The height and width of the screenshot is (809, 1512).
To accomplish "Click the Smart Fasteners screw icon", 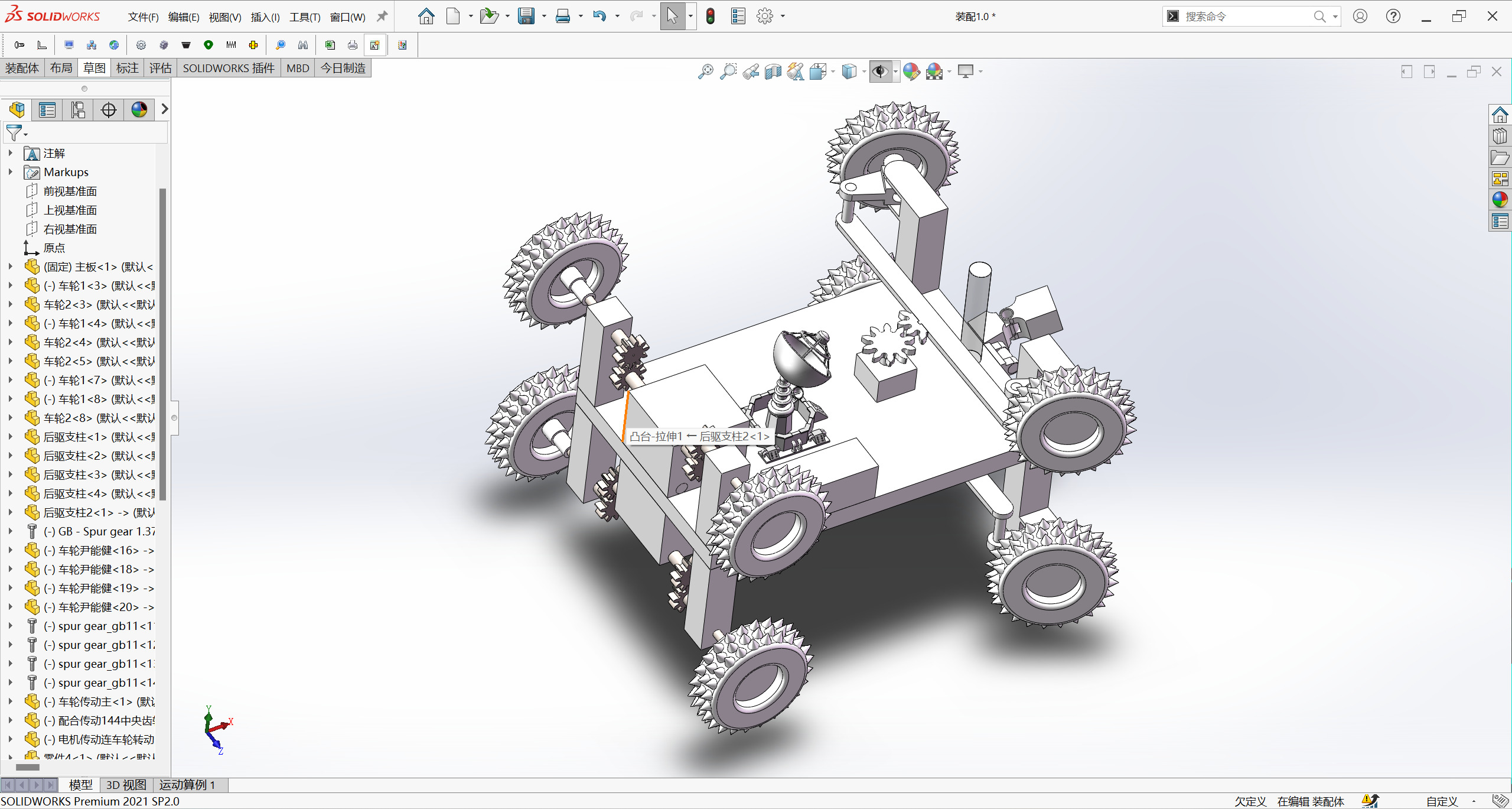I will (x=19, y=45).
